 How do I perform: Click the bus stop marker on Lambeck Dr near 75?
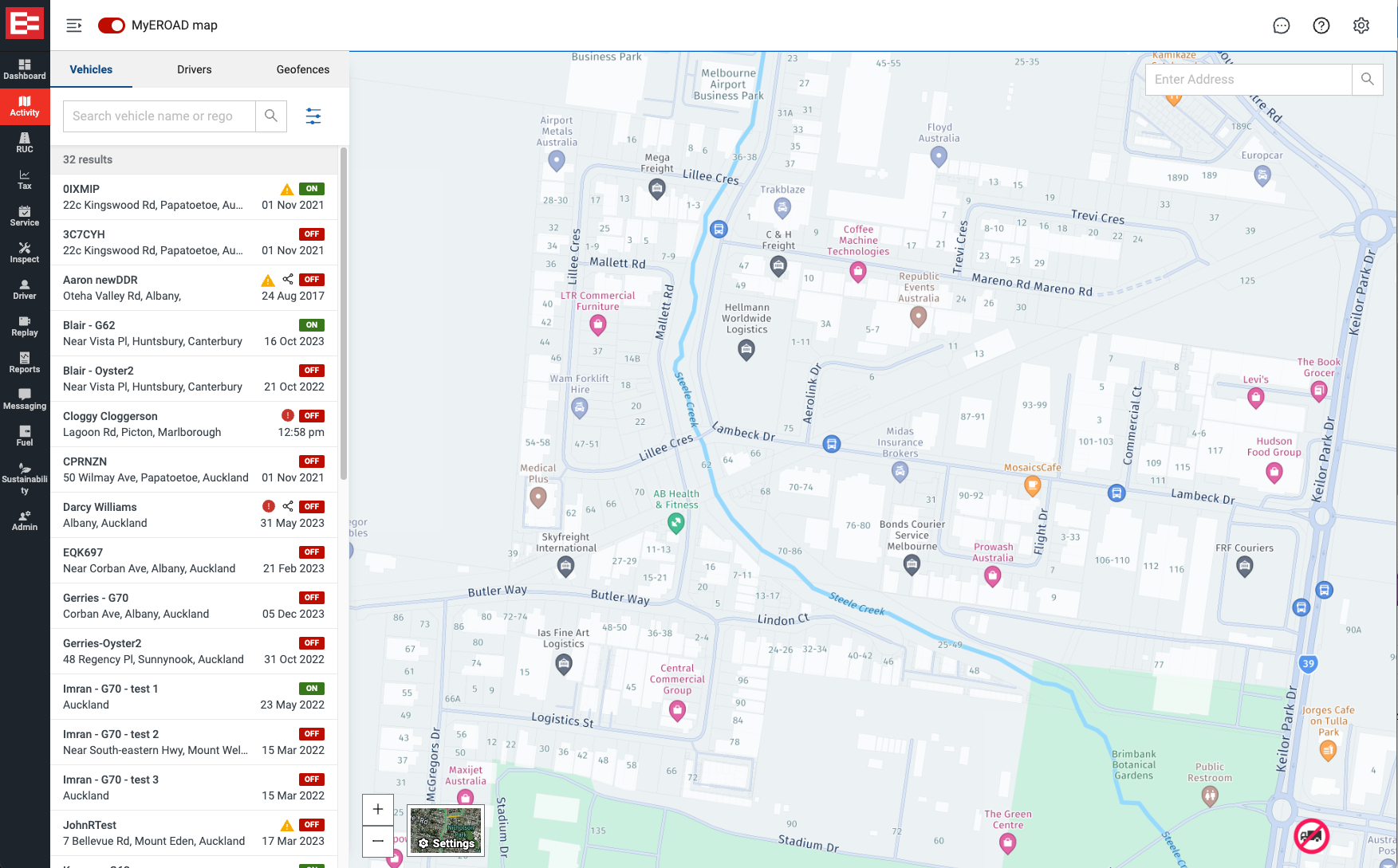(832, 444)
